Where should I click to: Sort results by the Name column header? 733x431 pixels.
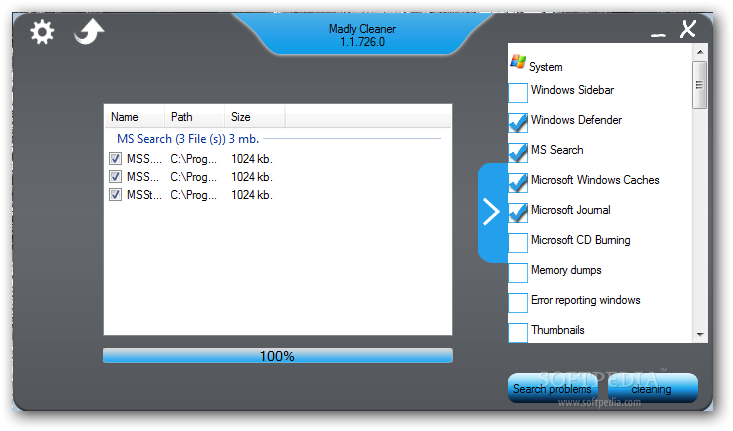click(x=134, y=117)
